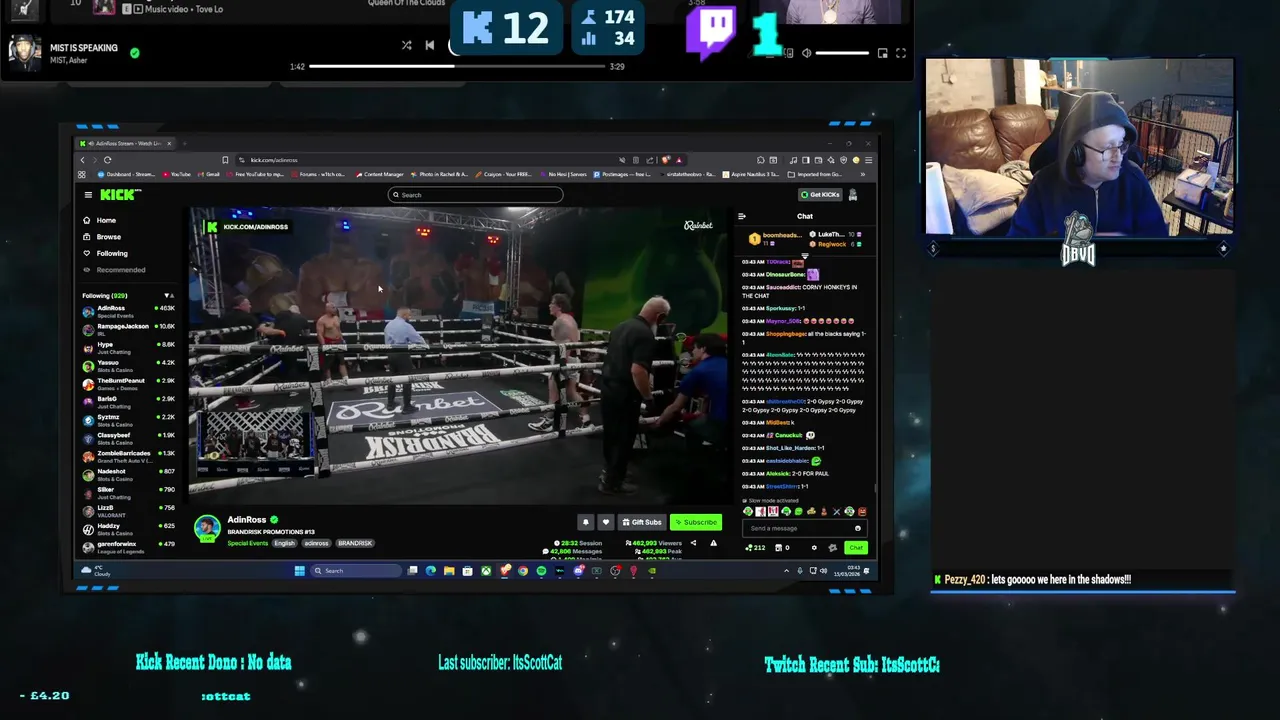Sort the Following (929) channel list
This screenshot has width=1280, height=720.
[169, 296]
